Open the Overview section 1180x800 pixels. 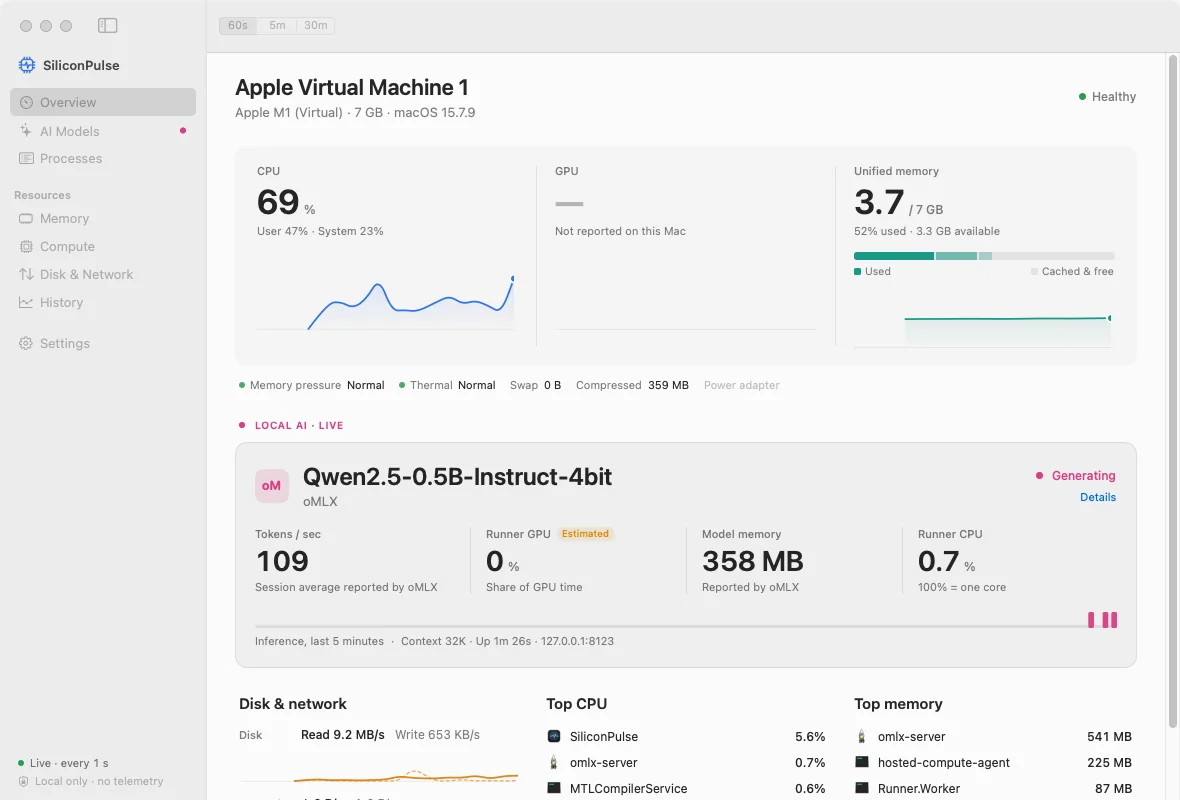103,102
